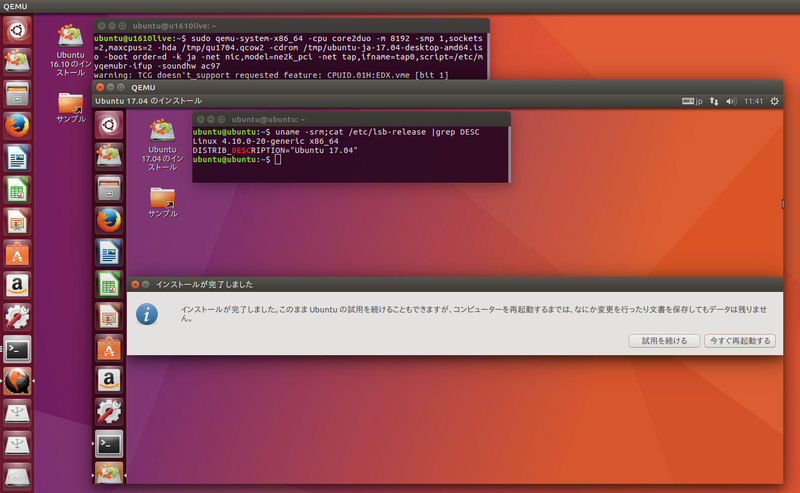This screenshot has height=493, width=800.
Task: Open Ubuntu 17.04 install desktop icon
Action: [x=162, y=144]
